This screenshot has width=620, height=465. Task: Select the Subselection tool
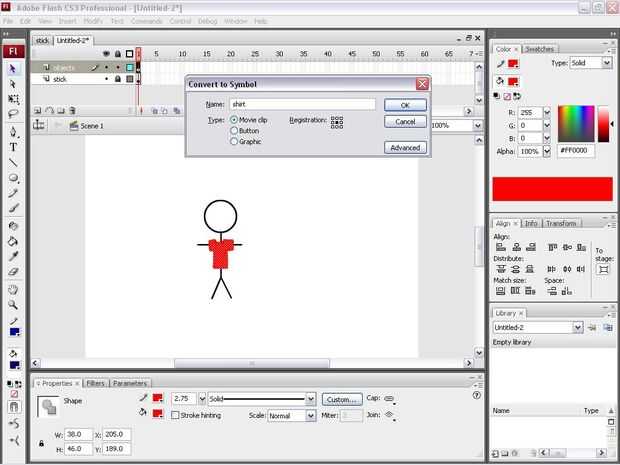pos(13,84)
